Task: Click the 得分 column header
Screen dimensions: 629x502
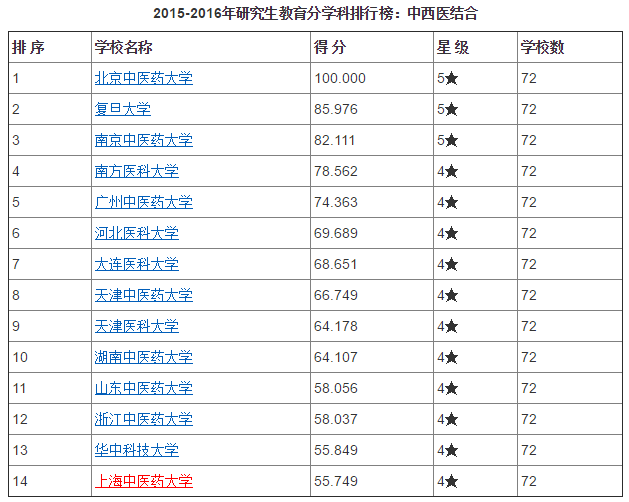Action: click(330, 48)
